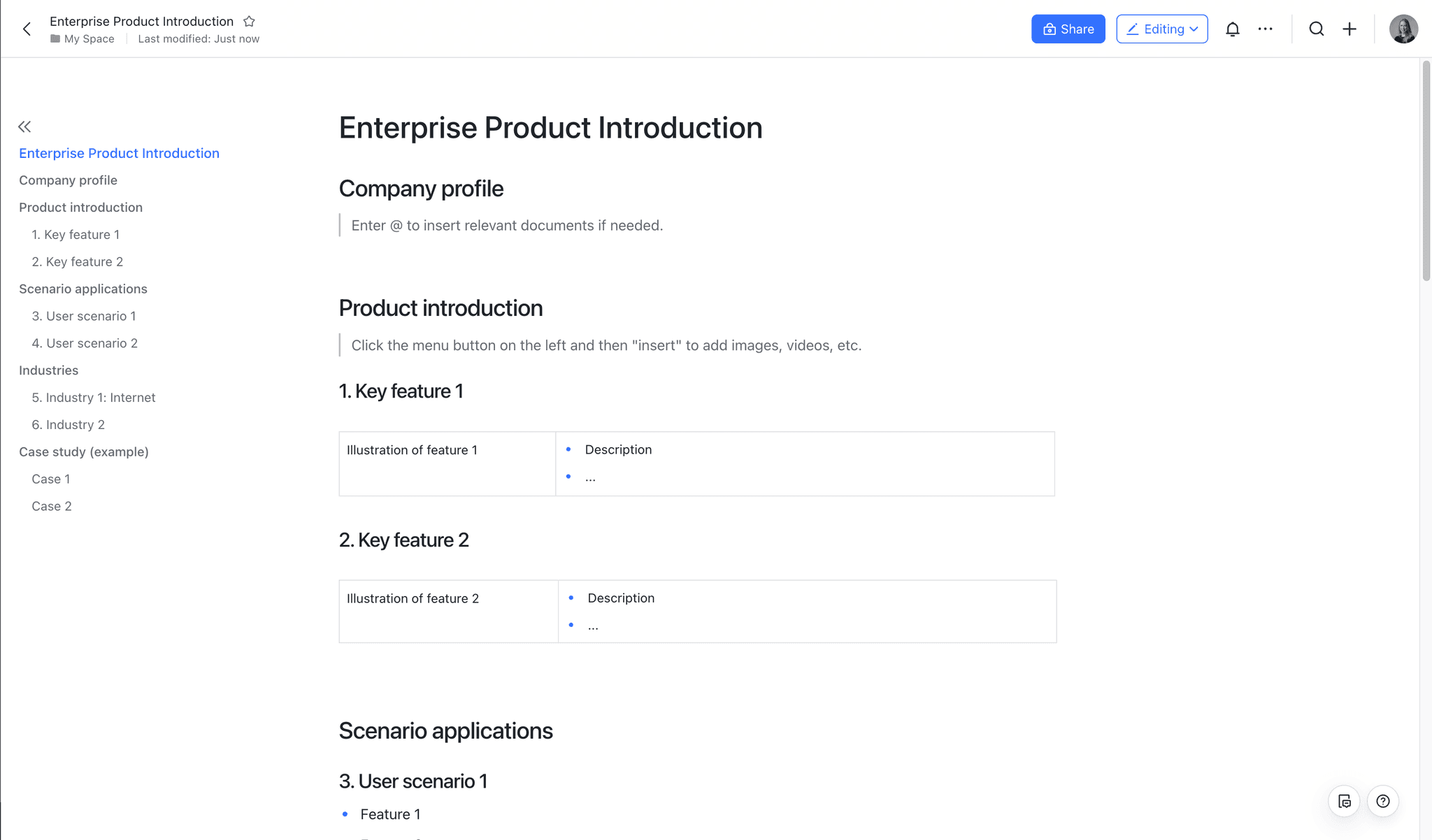Open the more options ellipsis menu

click(1266, 29)
